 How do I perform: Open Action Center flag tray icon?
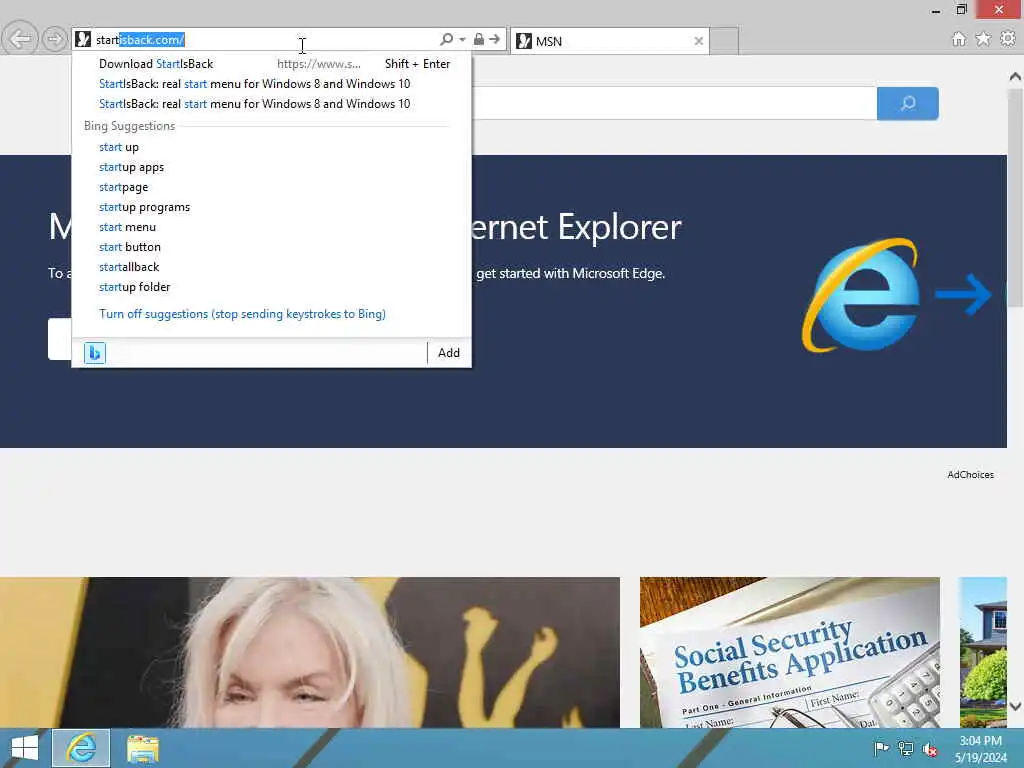[881, 748]
